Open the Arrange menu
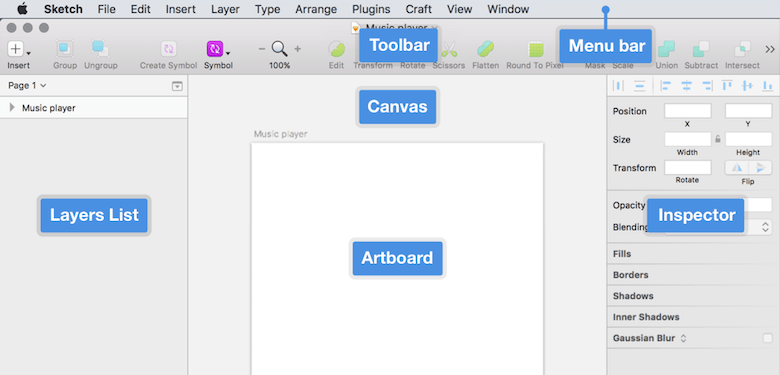This screenshot has height=375, width=780. (x=316, y=9)
